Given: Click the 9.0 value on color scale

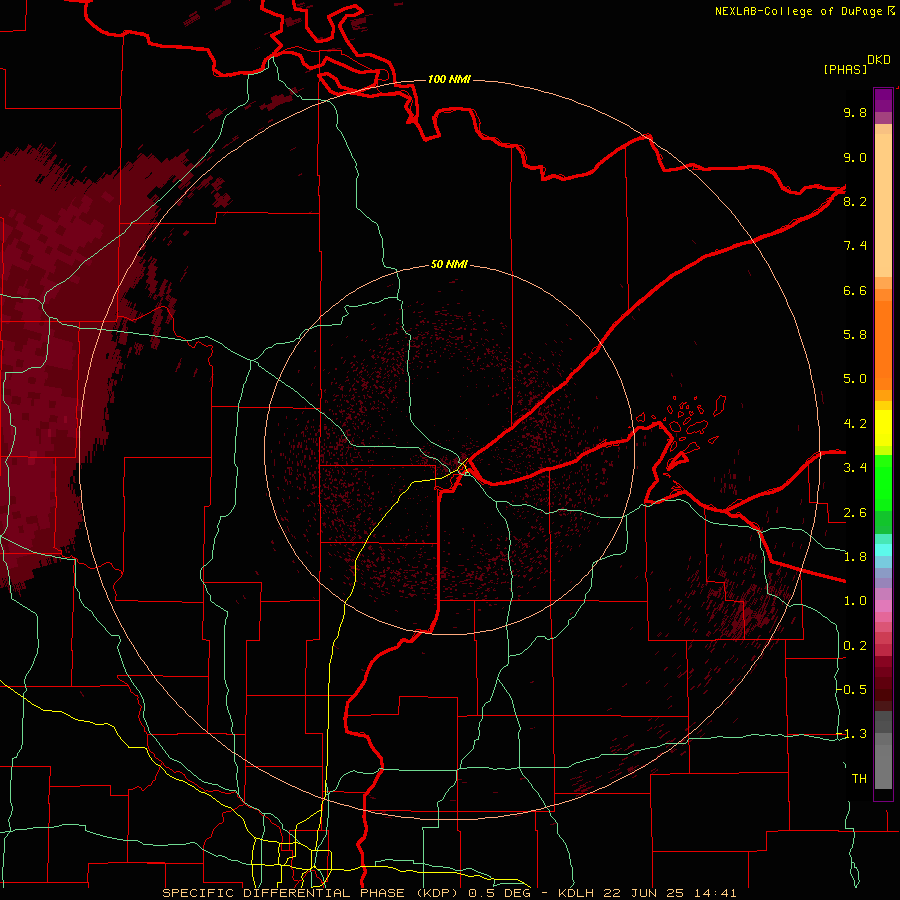Looking at the screenshot, I should tap(855, 157).
